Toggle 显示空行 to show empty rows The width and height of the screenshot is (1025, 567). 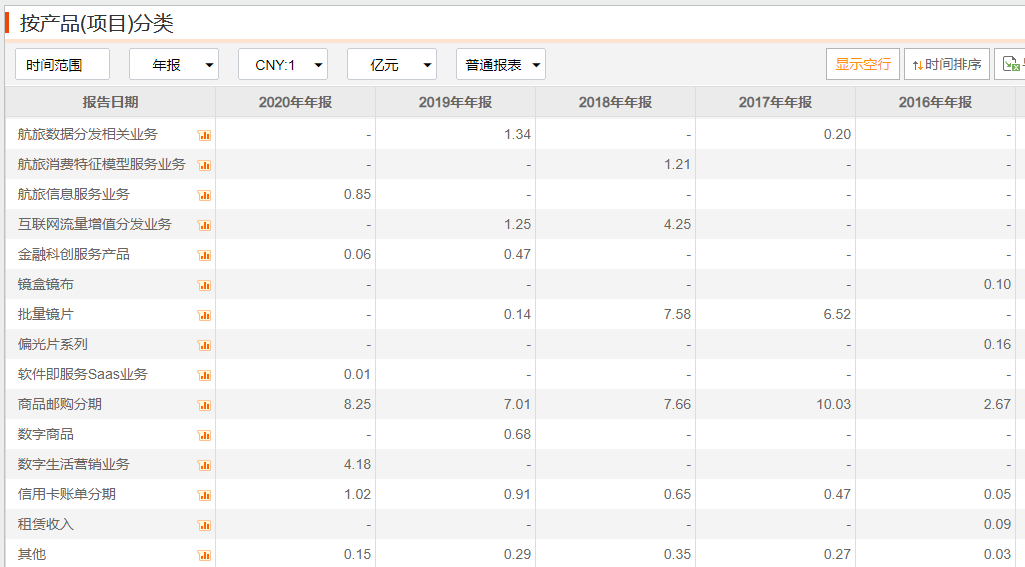point(863,64)
